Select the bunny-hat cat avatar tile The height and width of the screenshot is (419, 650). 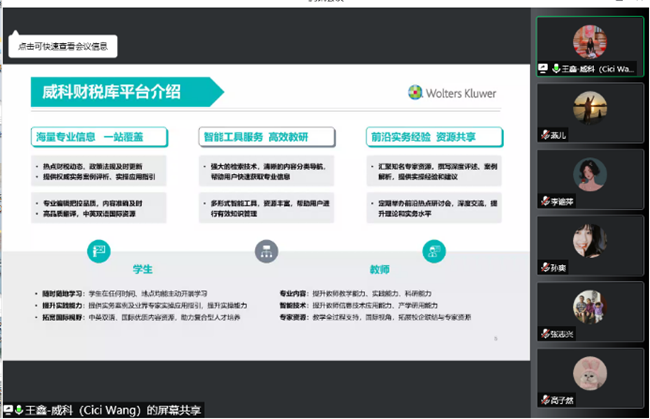[590, 378]
